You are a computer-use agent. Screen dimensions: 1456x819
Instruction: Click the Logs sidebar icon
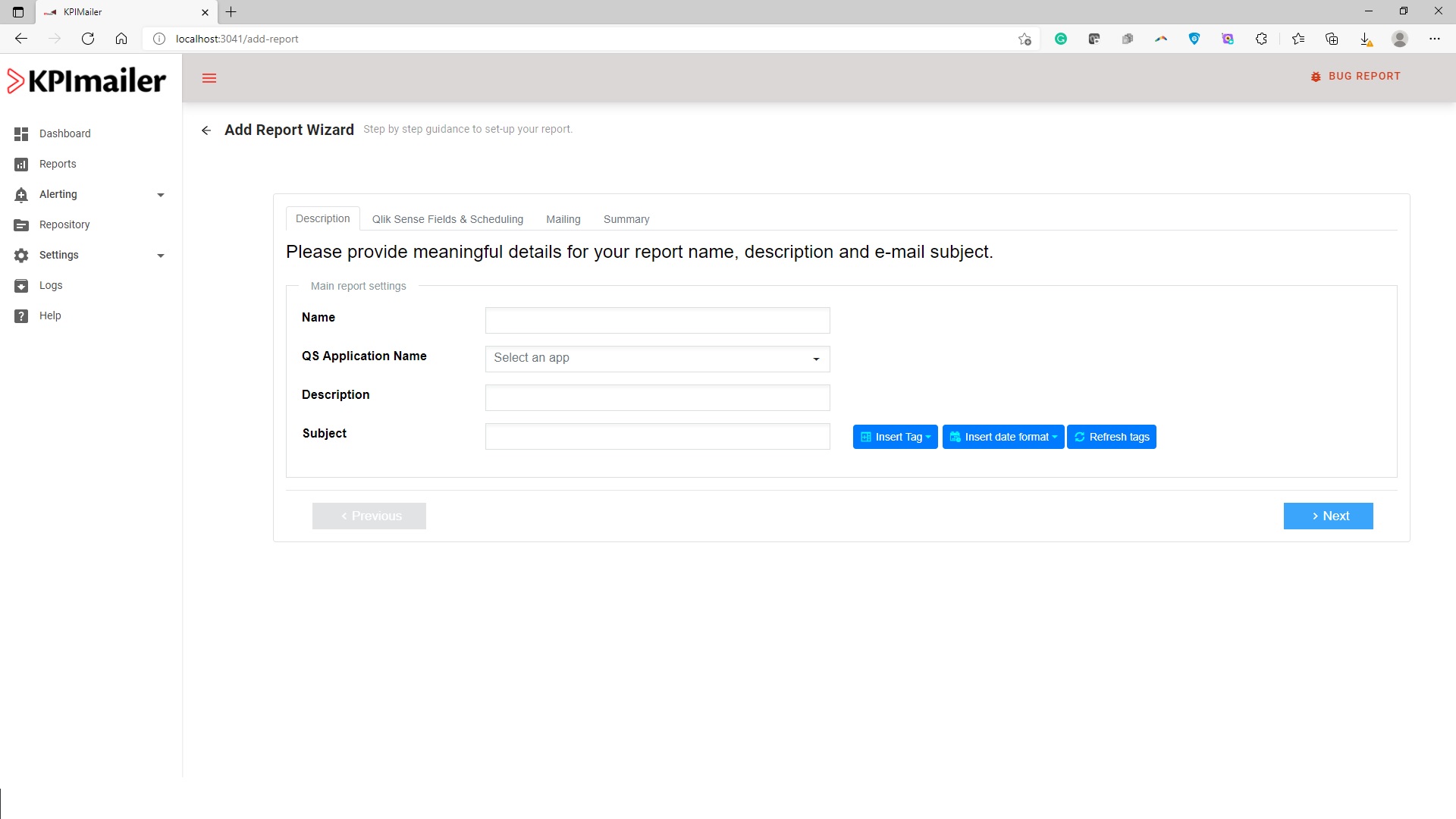21,286
